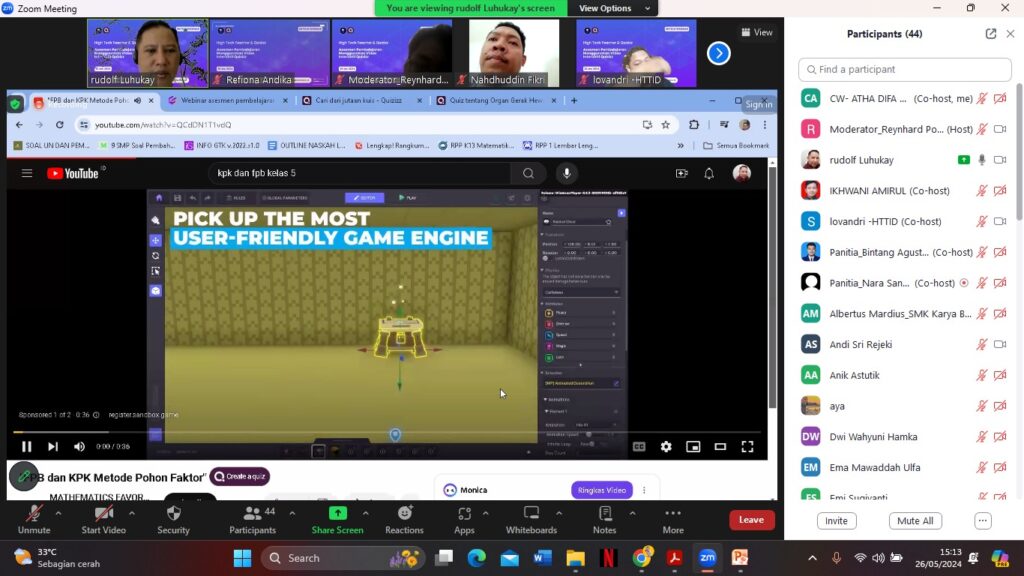Expand audio options arrow beside Unmute
Viewport: 1024px width, 576px height.
tap(58, 513)
